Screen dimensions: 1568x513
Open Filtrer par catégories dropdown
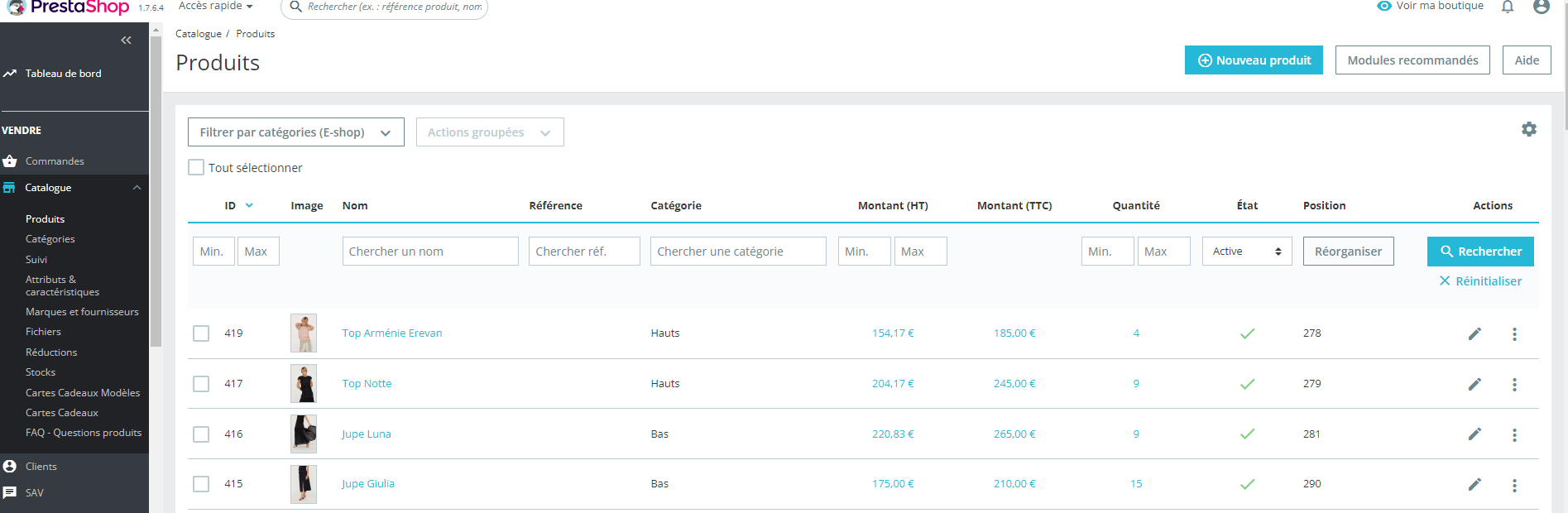tap(296, 132)
